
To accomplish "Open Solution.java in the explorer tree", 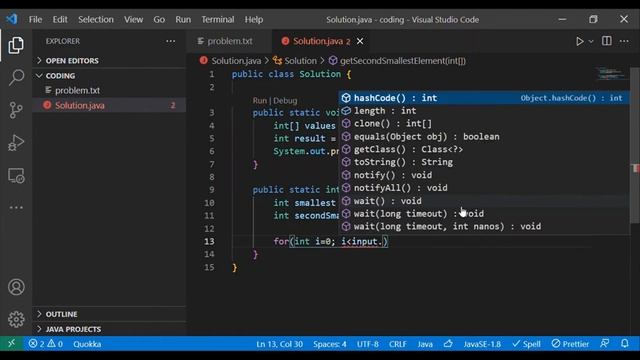I will point(109,105).
